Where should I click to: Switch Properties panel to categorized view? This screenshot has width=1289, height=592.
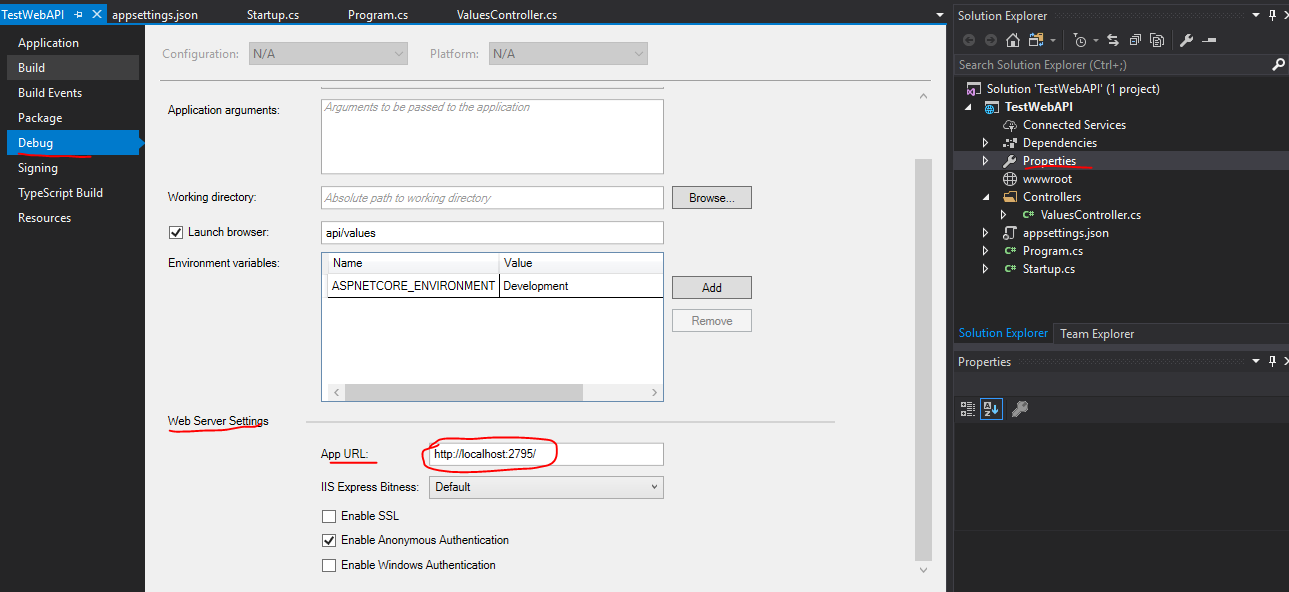pos(966,409)
